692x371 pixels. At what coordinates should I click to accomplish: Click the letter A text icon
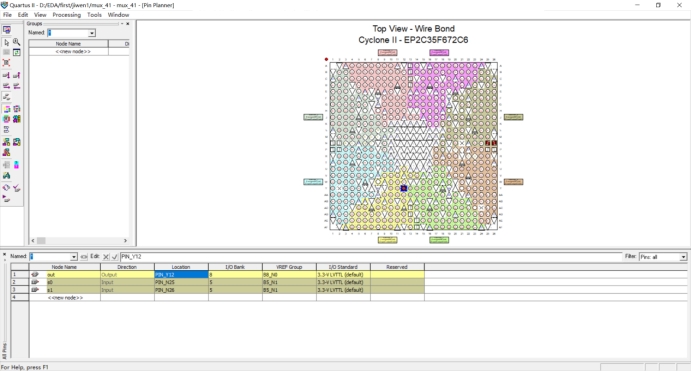coord(6,176)
